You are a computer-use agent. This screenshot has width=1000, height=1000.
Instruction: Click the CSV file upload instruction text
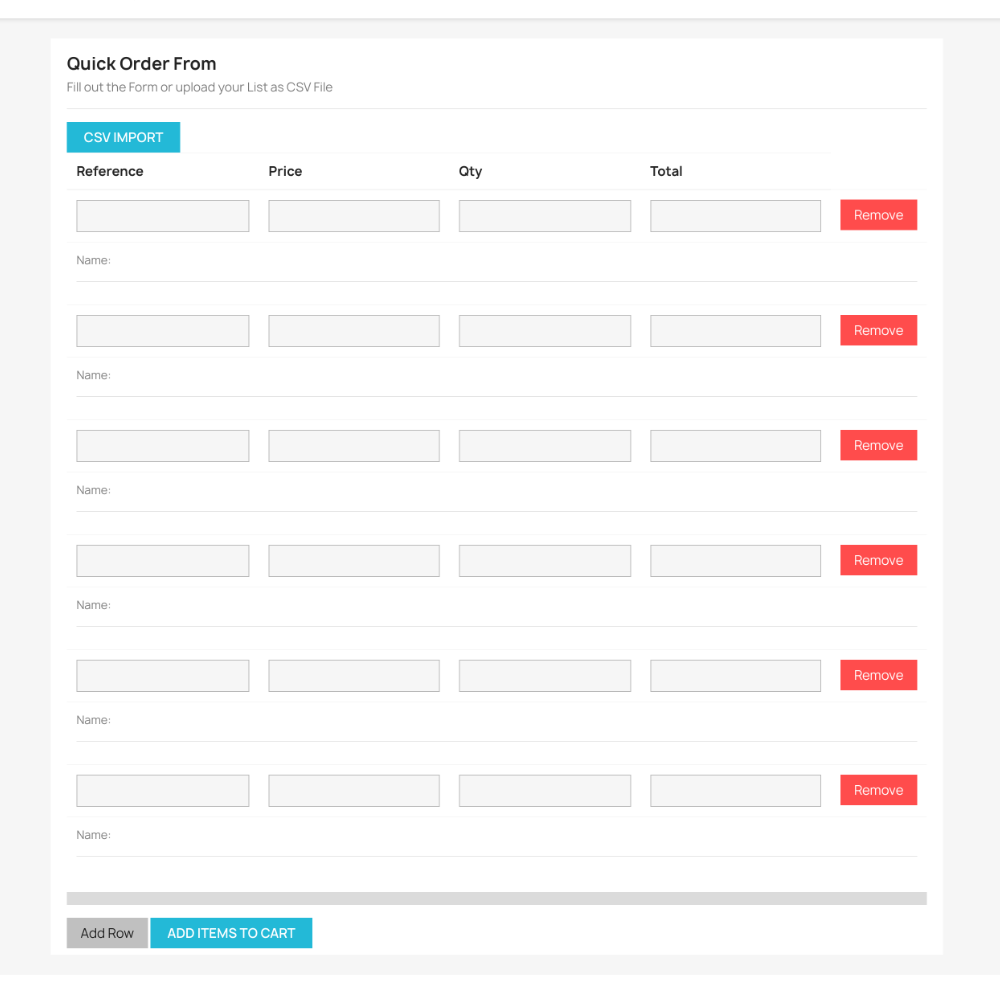click(200, 87)
